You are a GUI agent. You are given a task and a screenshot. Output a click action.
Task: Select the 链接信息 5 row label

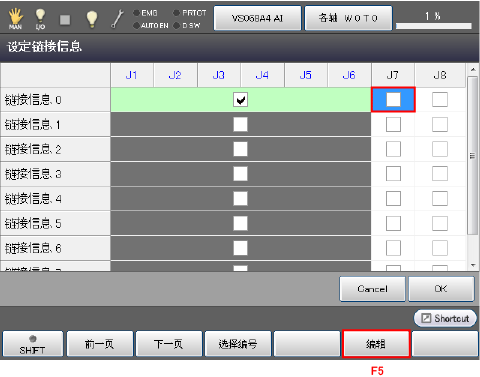55,223
